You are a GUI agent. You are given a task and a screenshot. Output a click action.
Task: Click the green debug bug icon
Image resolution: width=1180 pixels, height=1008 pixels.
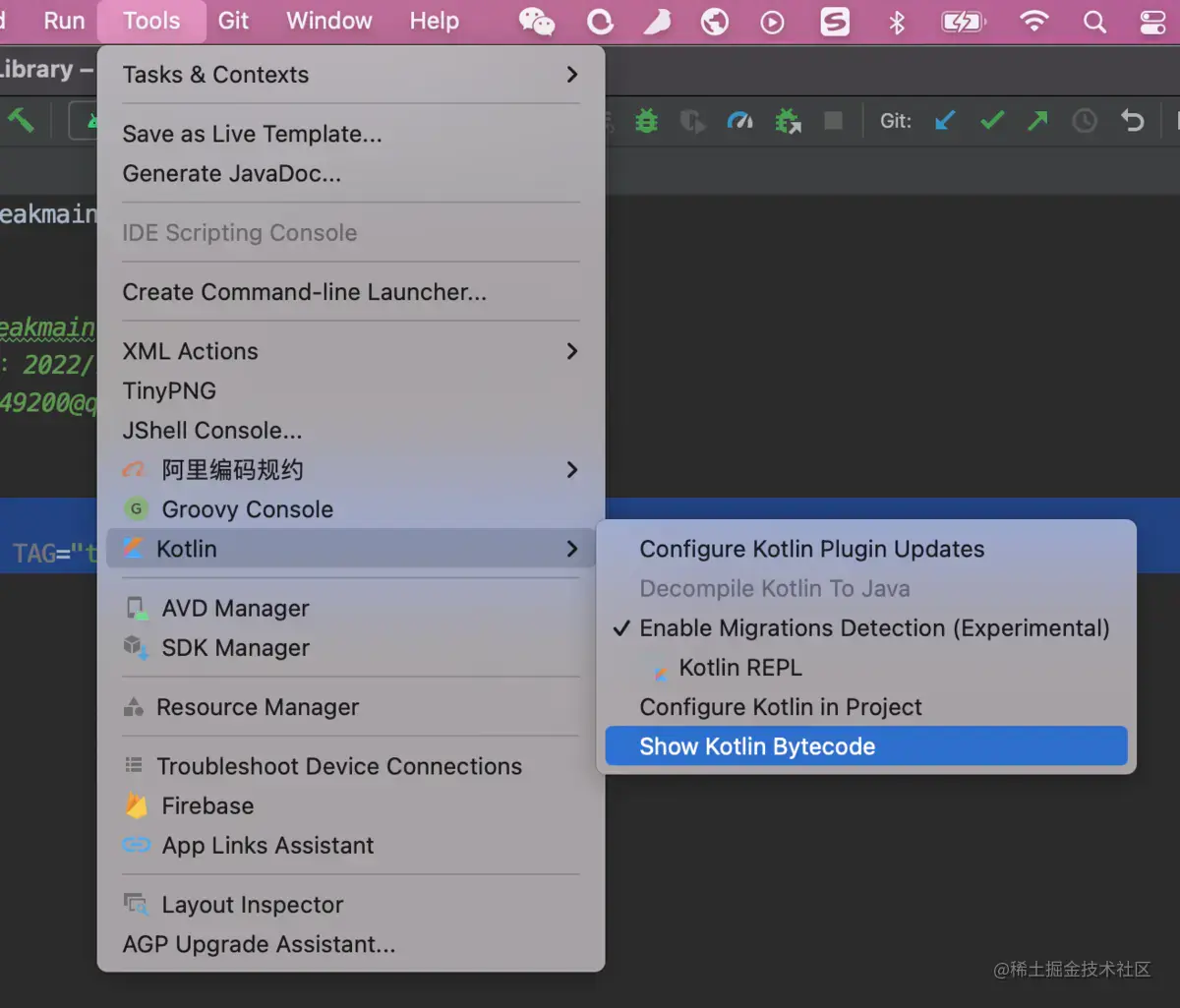[646, 121]
